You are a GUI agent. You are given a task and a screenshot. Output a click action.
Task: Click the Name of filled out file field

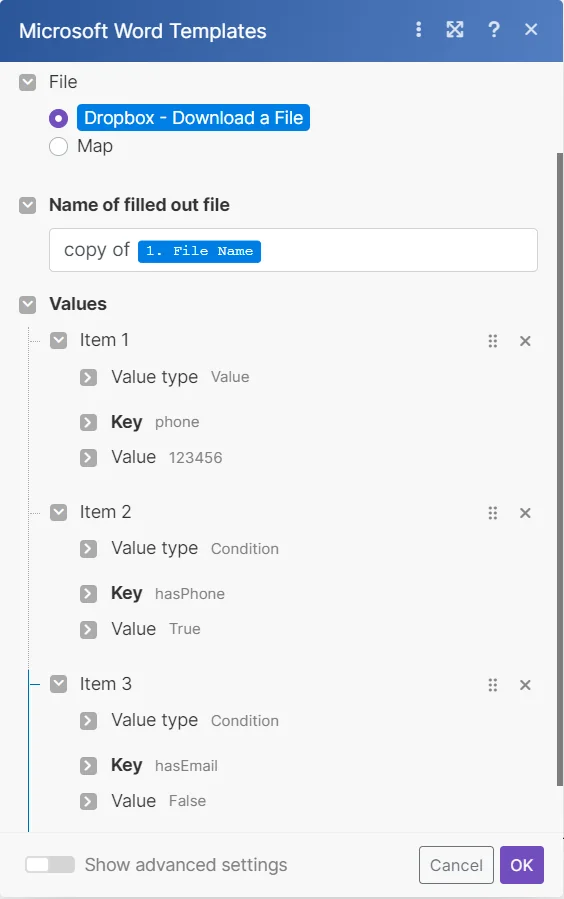(x=293, y=250)
